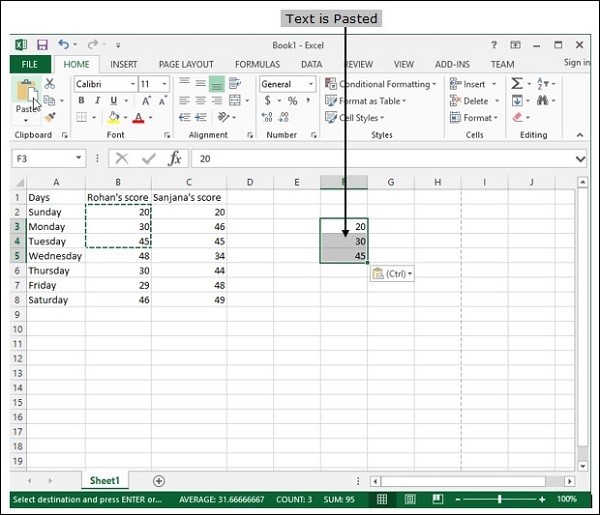This screenshot has height=515, width=600.
Task: Toggle Italic formatting
Action: tap(98, 101)
